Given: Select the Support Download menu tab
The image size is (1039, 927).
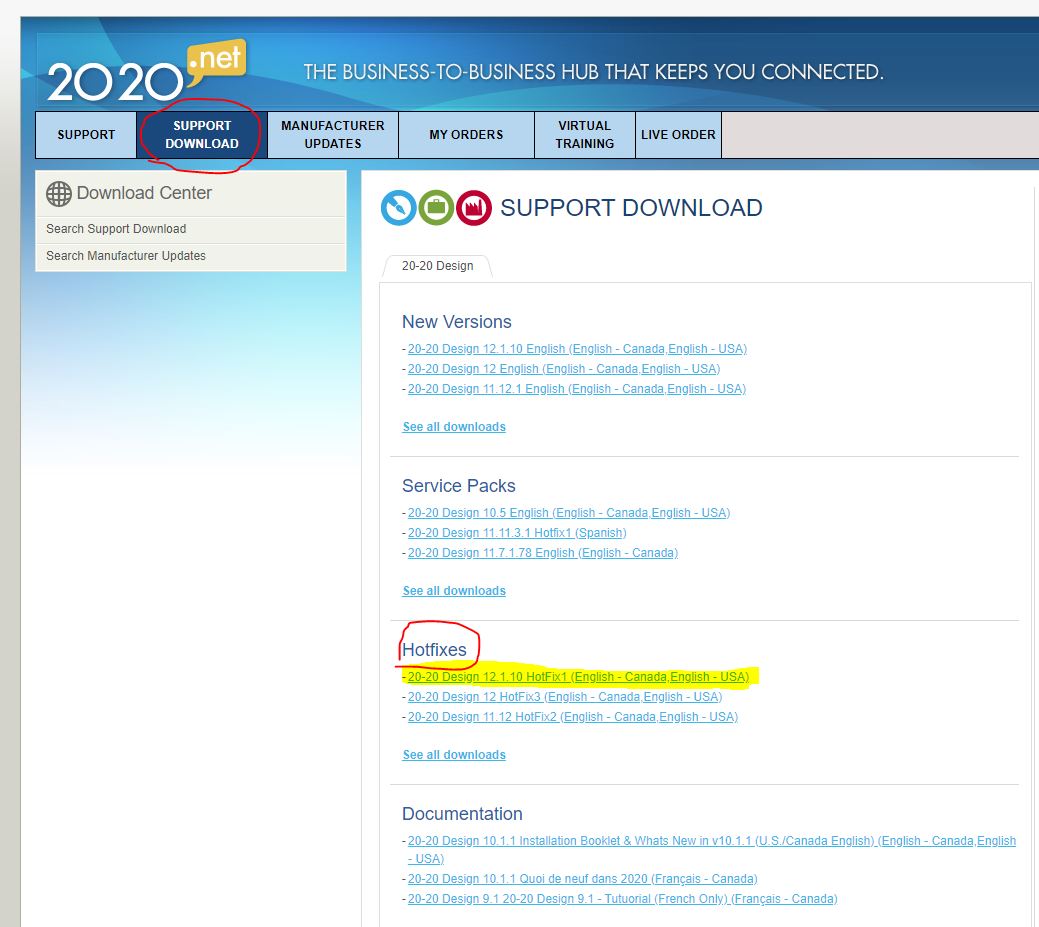Looking at the screenshot, I should [202, 135].
